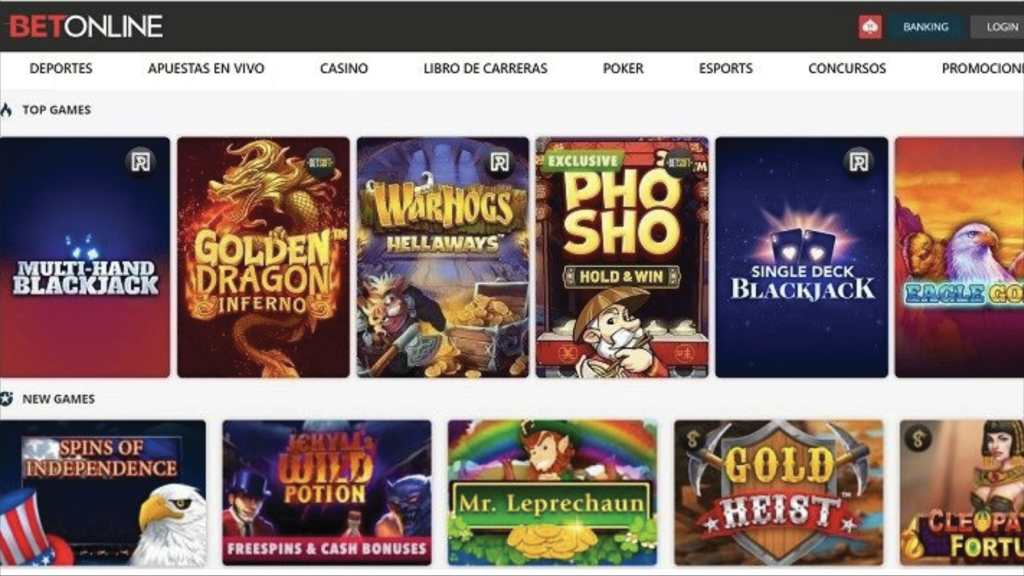Click the Login button
Image resolution: width=1024 pixels, height=576 pixels.
(998, 27)
